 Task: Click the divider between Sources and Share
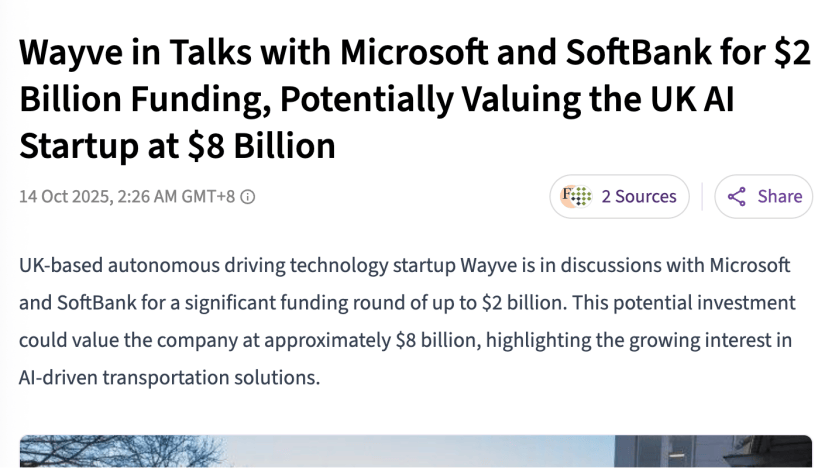tap(702, 197)
